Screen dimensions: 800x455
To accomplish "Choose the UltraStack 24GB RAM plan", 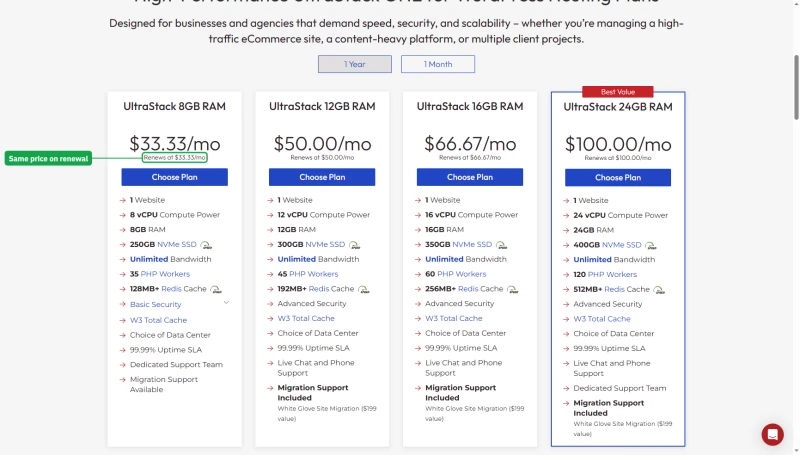I will [618, 178].
